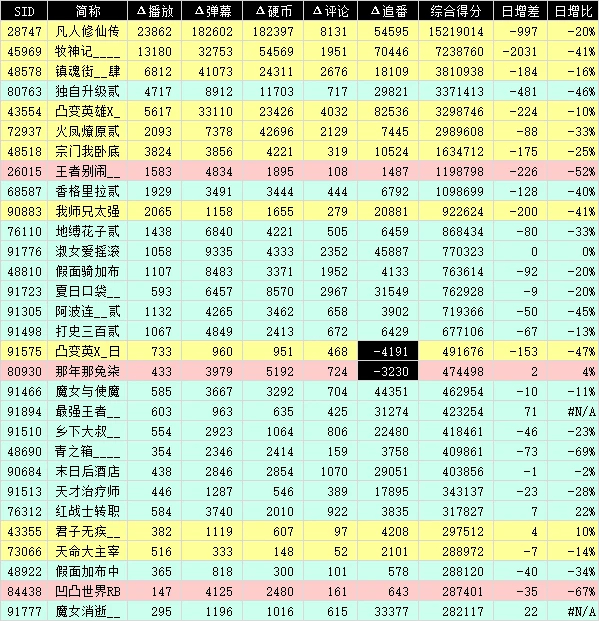Click the △播放 column header
Screen dimensions: 599x621
pos(155,11)
